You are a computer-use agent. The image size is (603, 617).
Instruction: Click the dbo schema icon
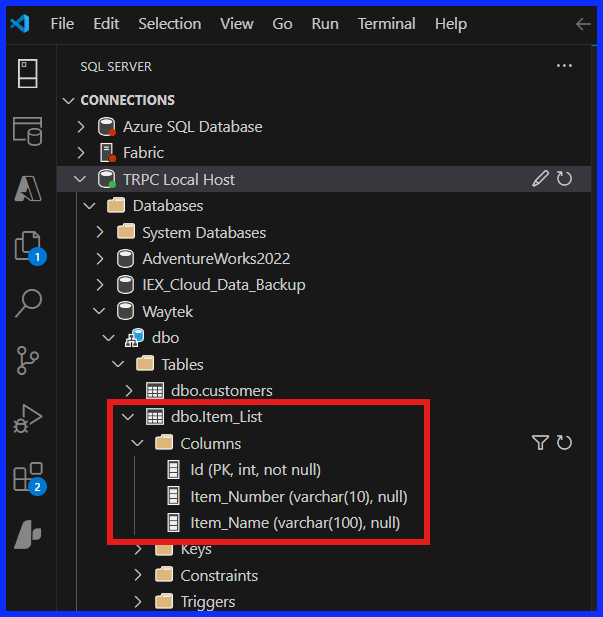tap(135, 338)
